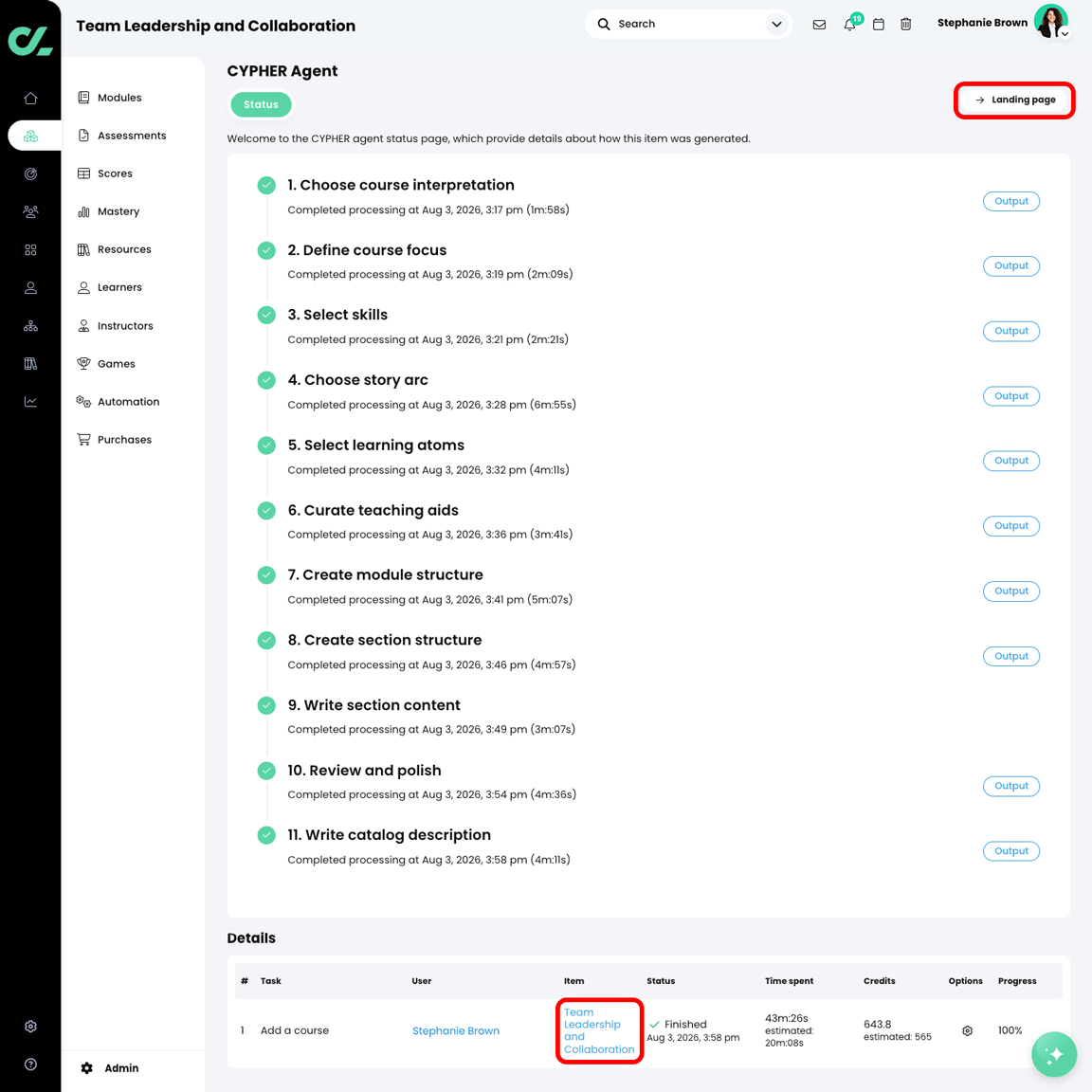This screenshot has height=1092, width=1092.
Task: Open the Resources books icon in left rail
Action: coord(30,364)
